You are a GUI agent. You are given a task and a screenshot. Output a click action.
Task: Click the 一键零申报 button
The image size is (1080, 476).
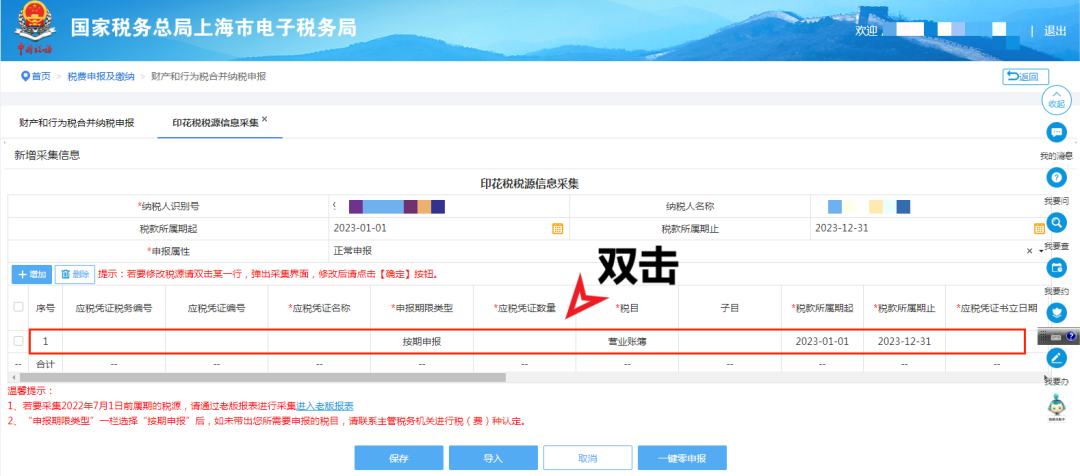click(x=682, y=458)
